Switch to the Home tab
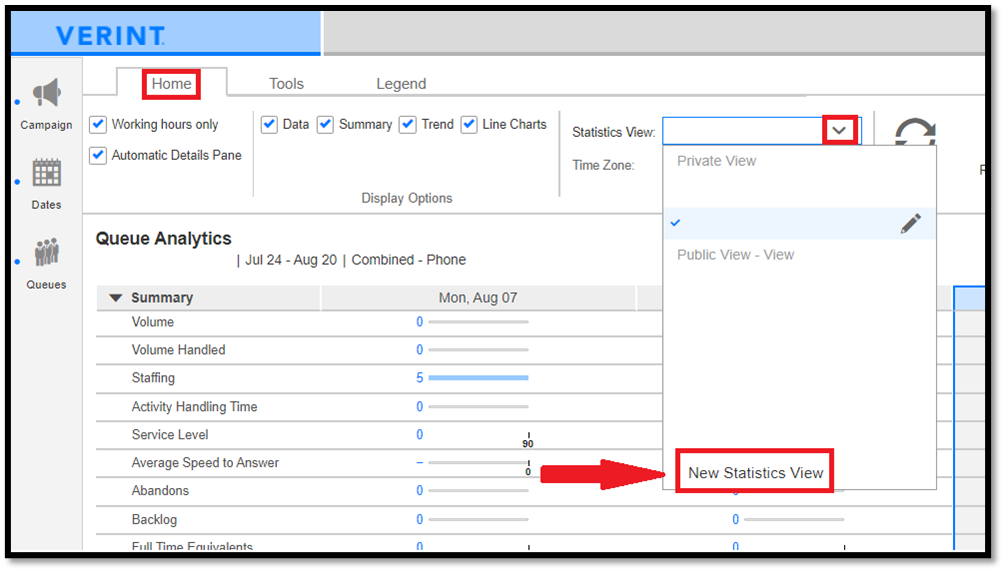The height and width of the screenshot is (571, 1004). [171, 84]
